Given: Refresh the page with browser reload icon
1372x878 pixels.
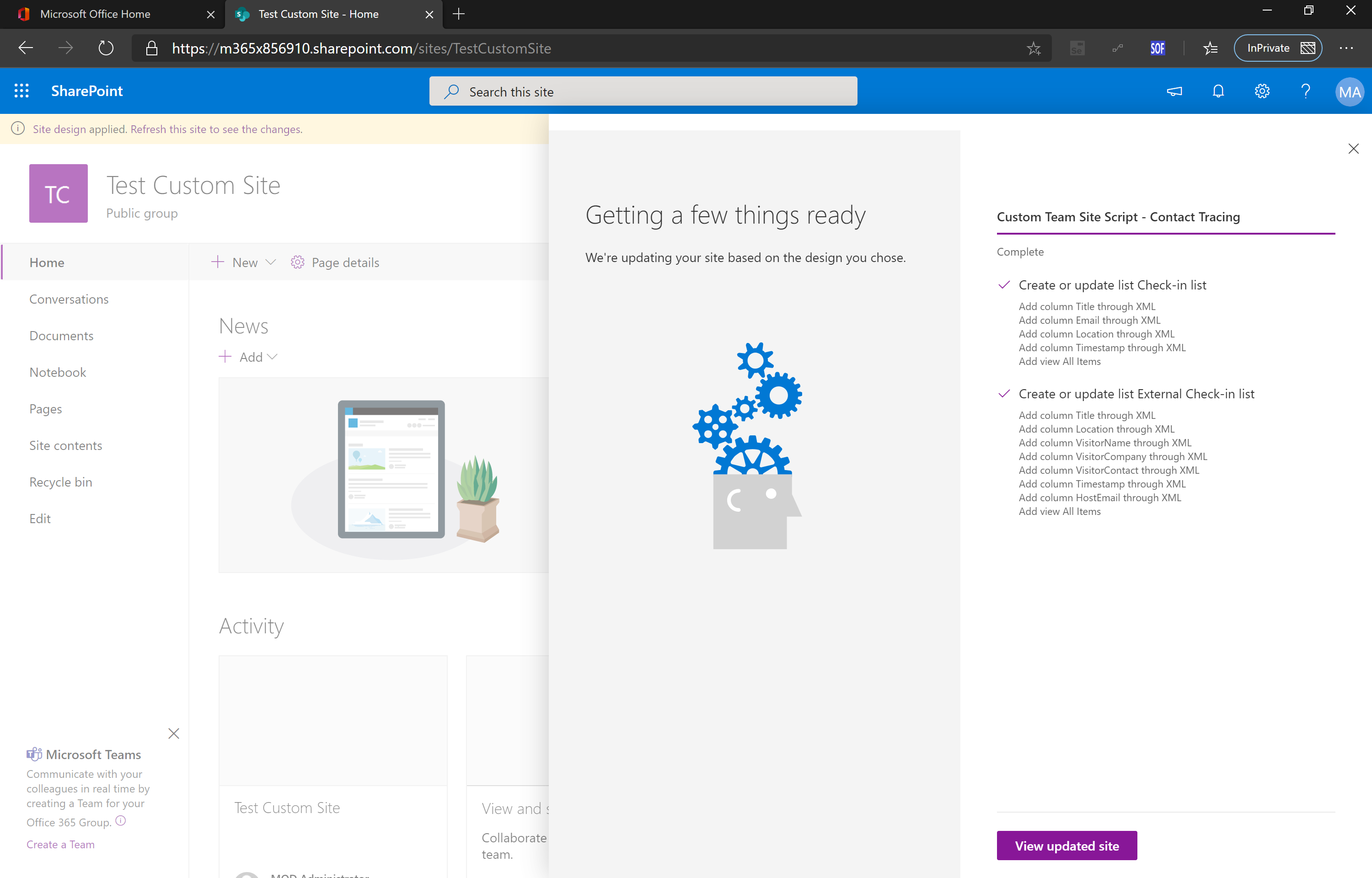Looking at the screenshot, I should pyautogui.click(x=106, y=48).
